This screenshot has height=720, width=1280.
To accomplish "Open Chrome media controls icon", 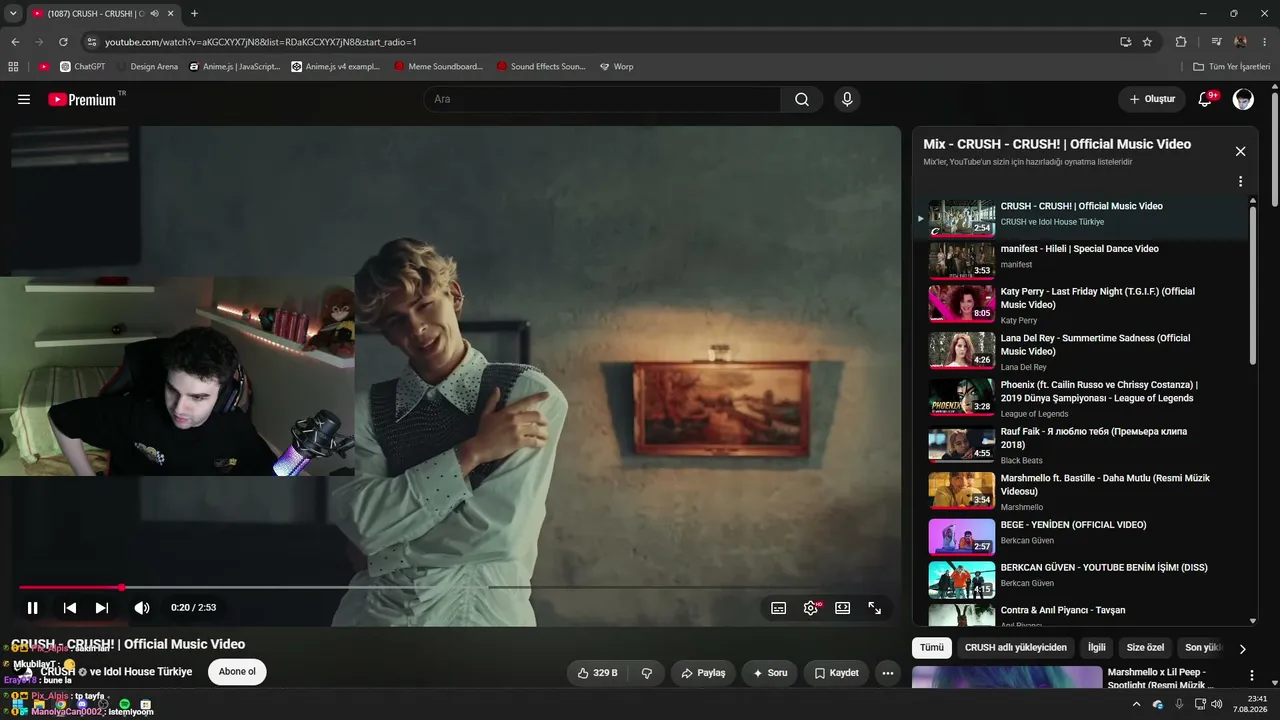I will click(1216, 42).
